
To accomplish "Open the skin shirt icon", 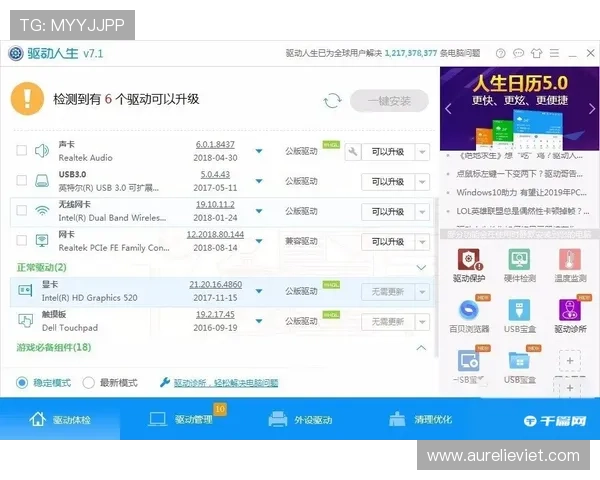I will point(536,53).
